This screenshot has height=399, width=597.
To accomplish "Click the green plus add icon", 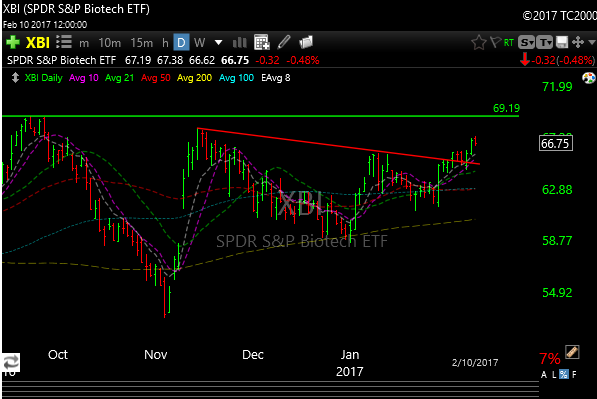I will [13, 42].
